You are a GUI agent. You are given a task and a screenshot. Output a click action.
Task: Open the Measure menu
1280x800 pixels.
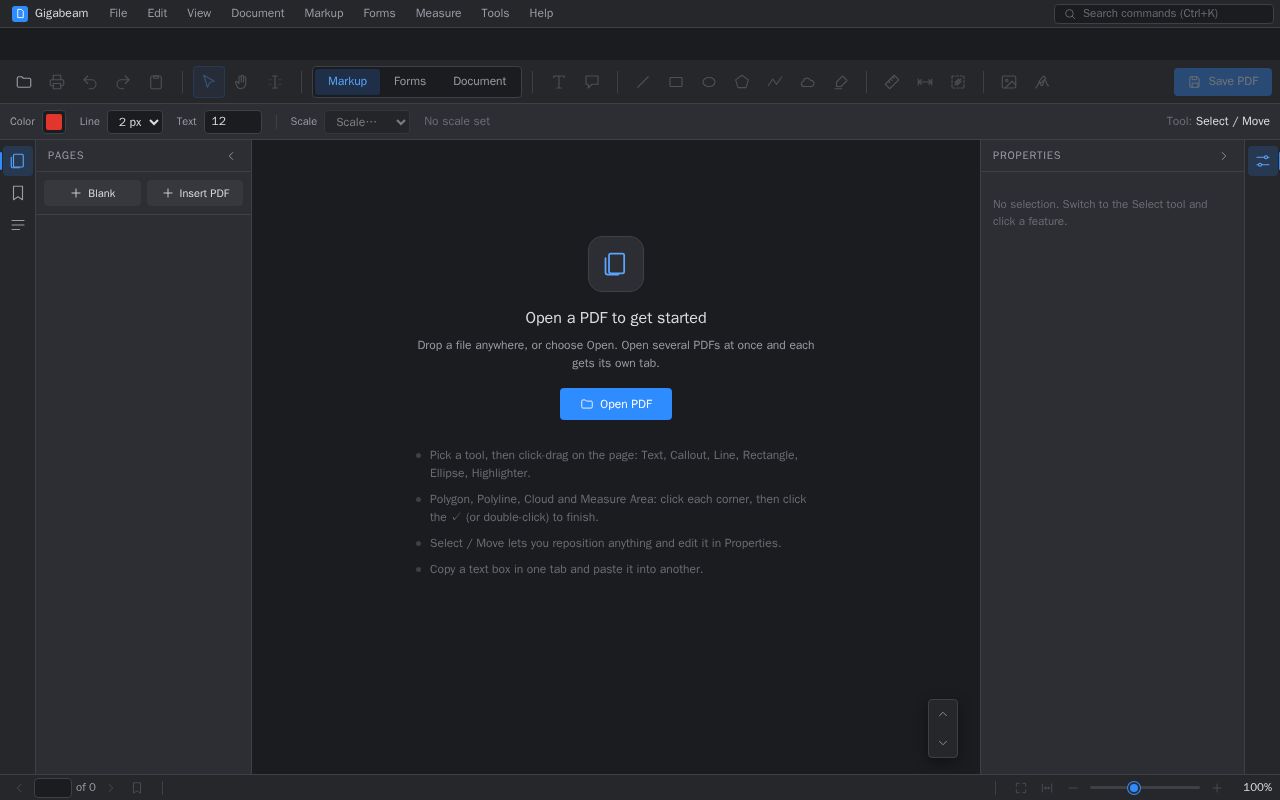pos(438,13)
